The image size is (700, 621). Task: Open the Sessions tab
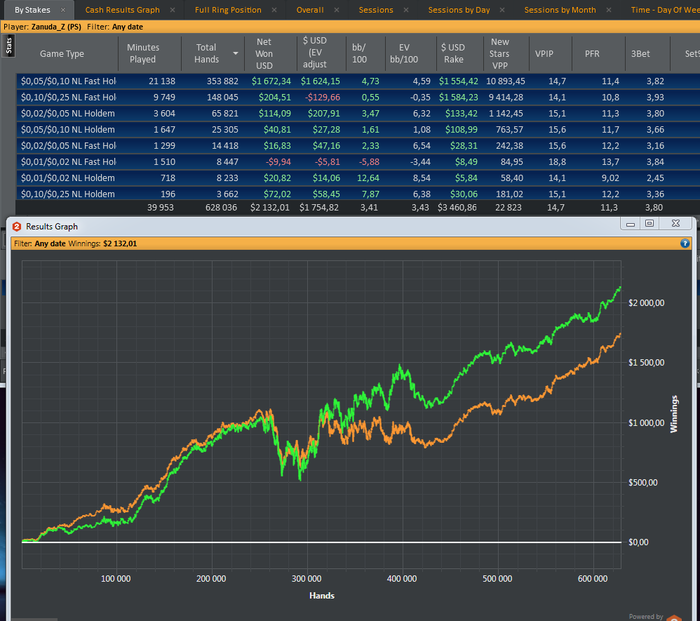376,10
